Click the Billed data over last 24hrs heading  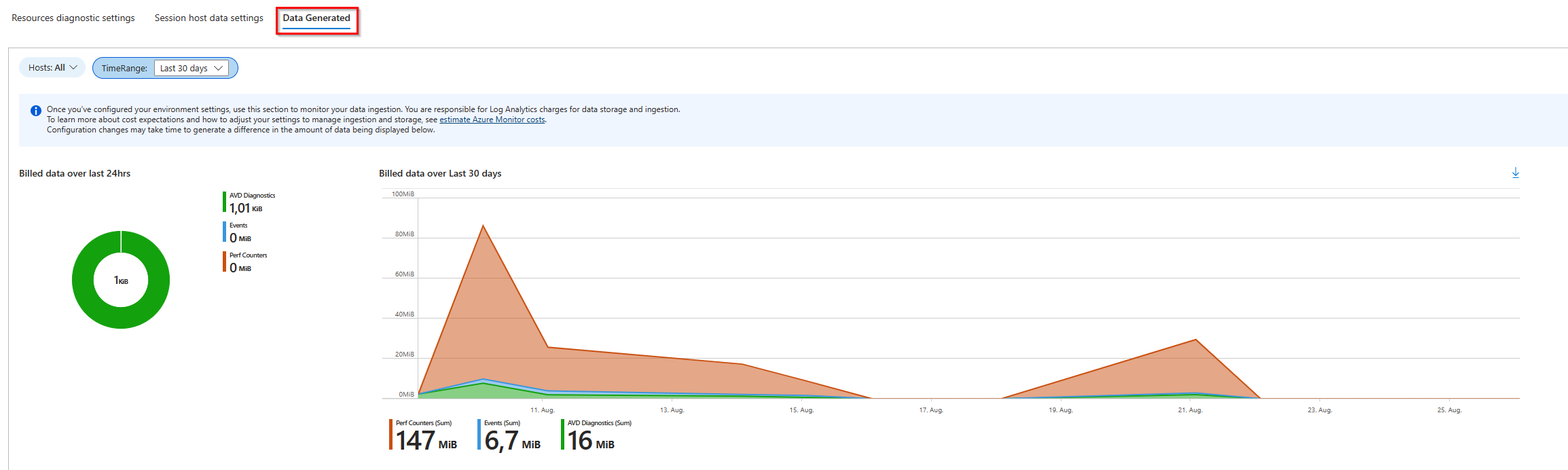click(75, 174)
